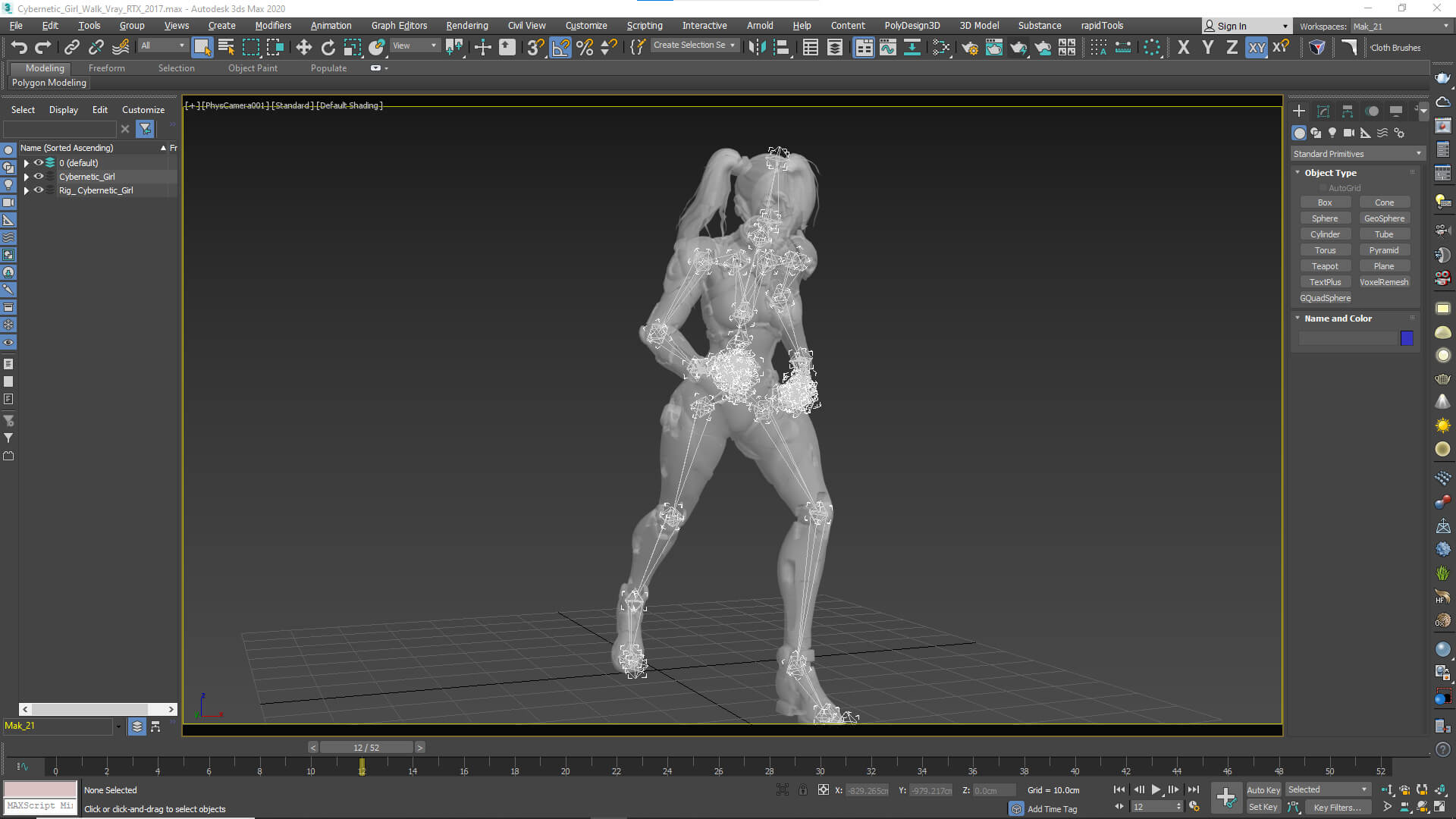Toggle the 3D Snaps icon
This screenshot has height=819, width=1456.
(x=535, y=47)
